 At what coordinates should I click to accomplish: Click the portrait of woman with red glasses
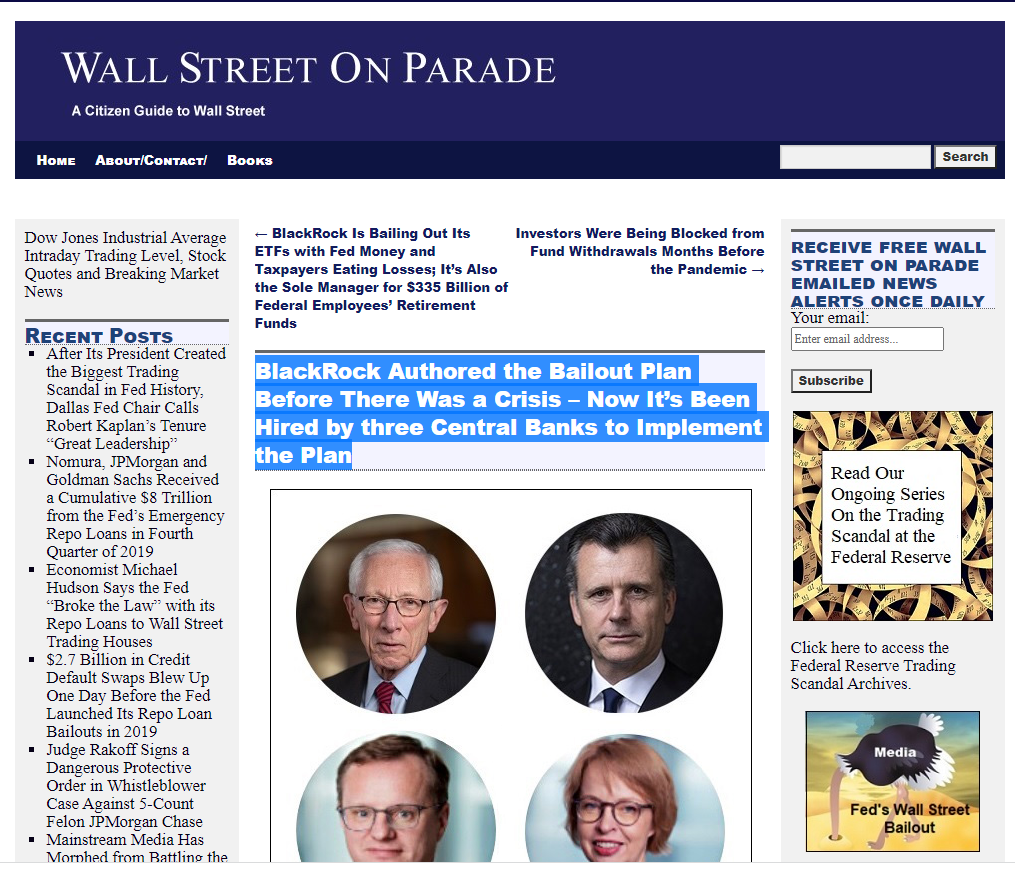(x=624, y=798)
